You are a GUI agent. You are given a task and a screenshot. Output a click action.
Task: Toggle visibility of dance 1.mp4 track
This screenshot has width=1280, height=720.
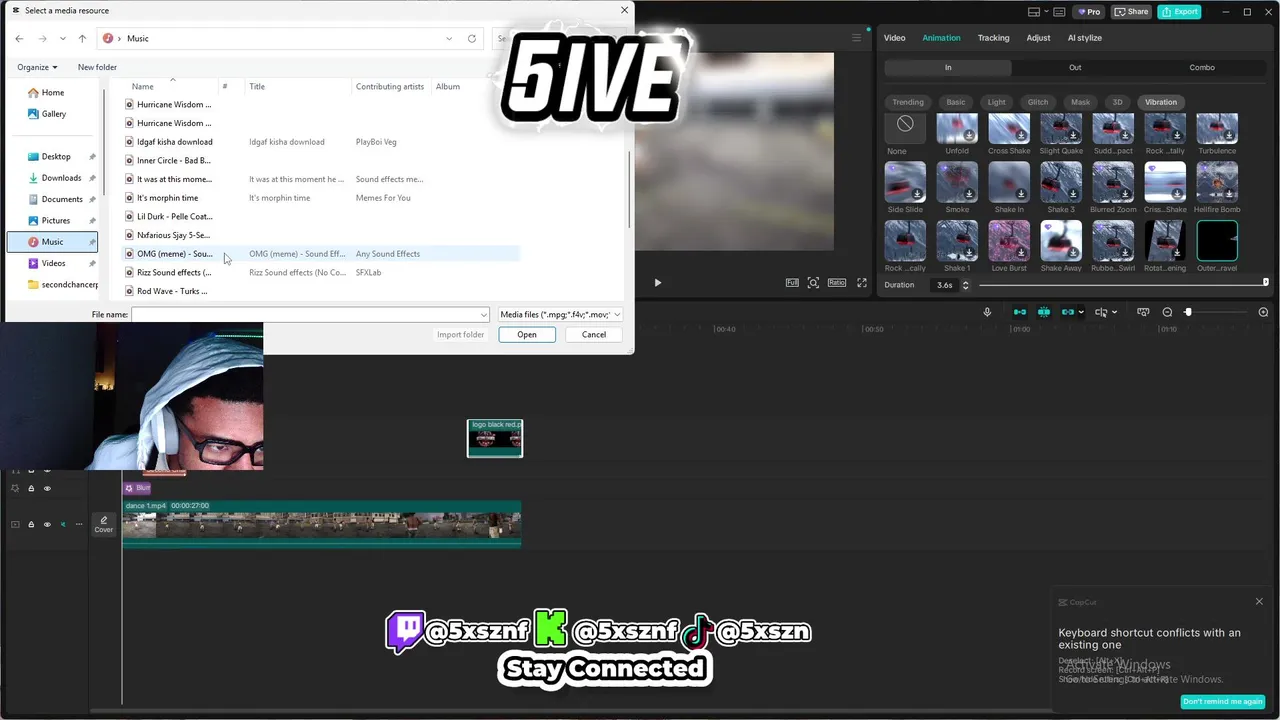[46, 524]
